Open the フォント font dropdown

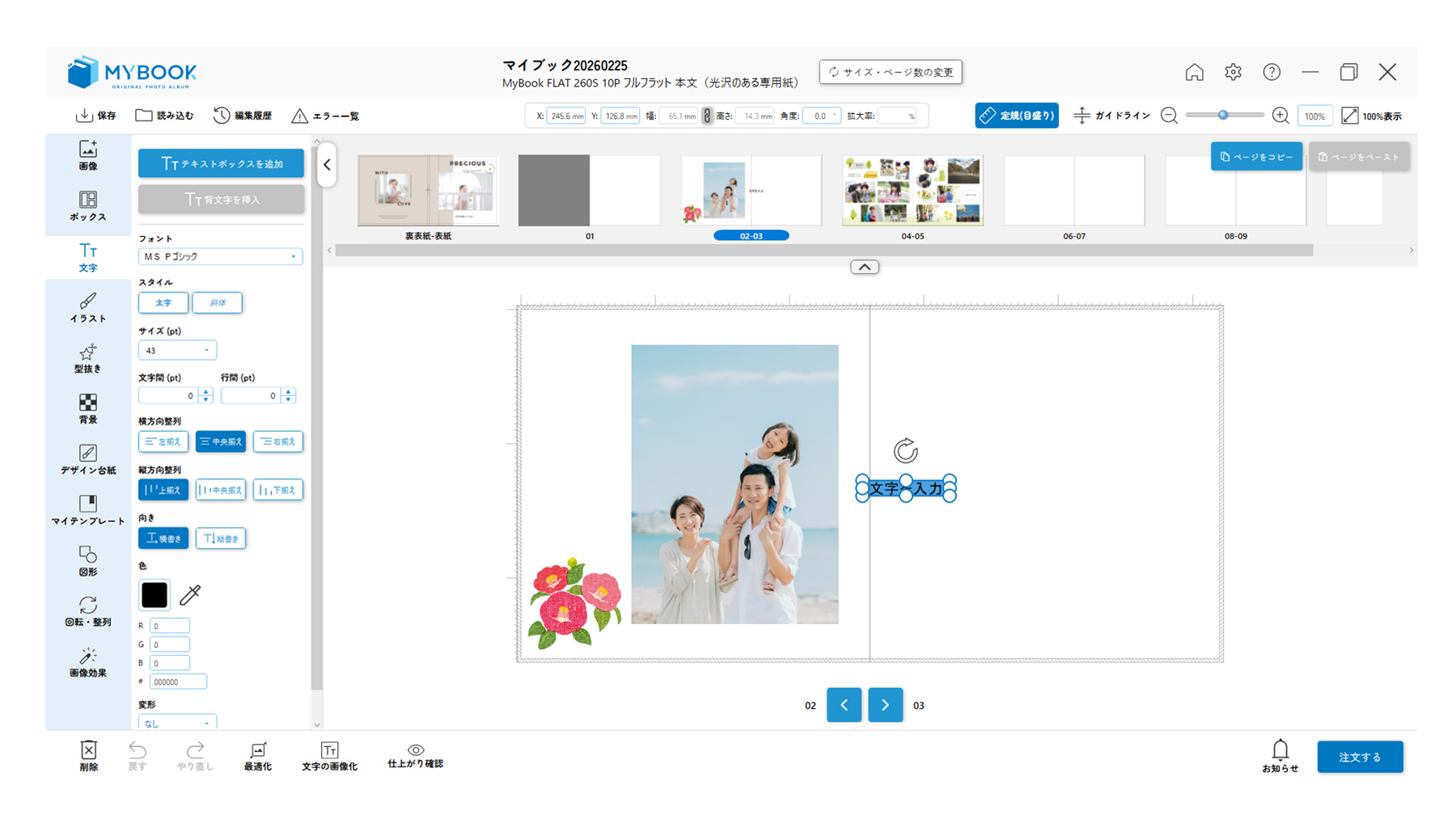point(221,256)
